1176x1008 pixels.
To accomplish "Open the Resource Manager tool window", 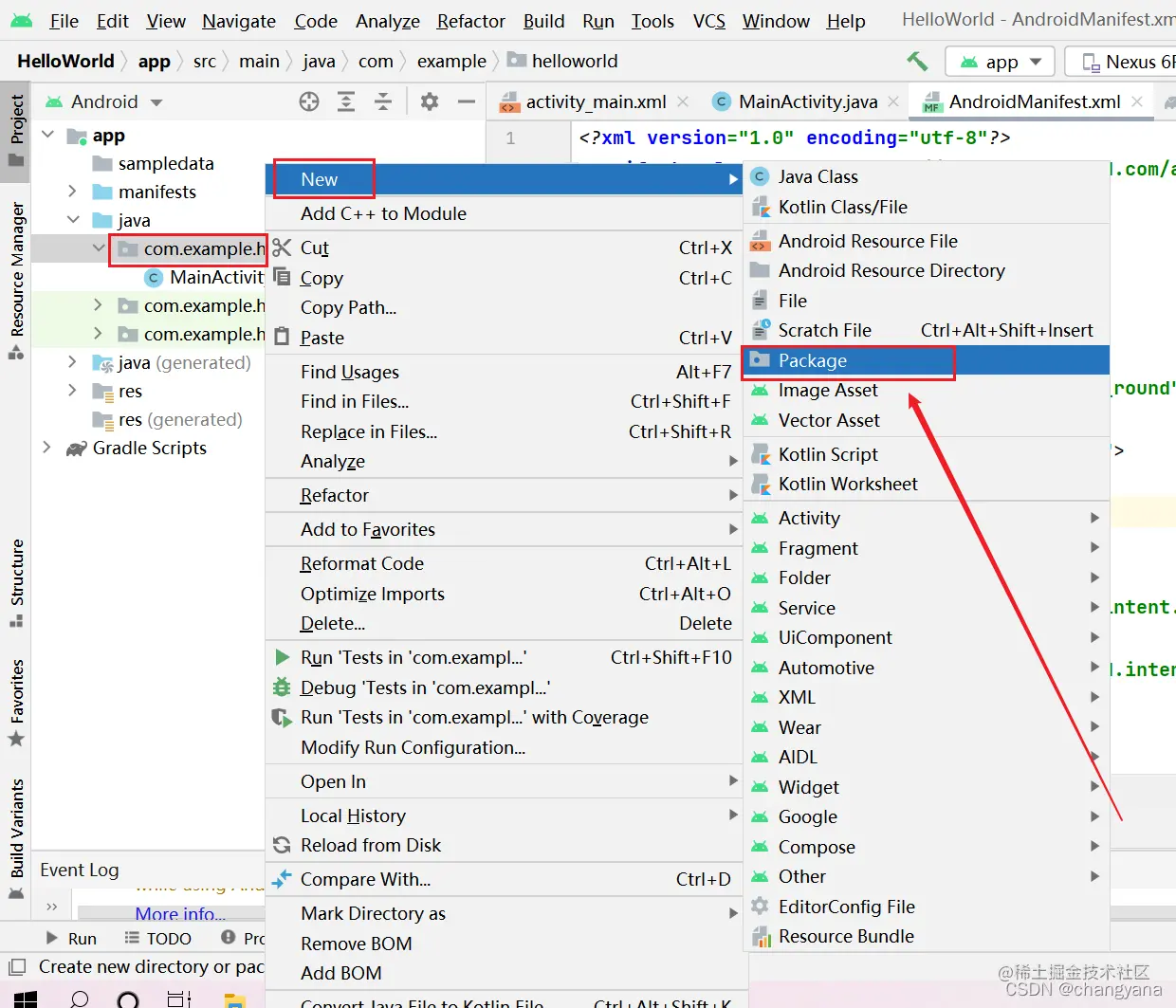I will pos(16,280).
